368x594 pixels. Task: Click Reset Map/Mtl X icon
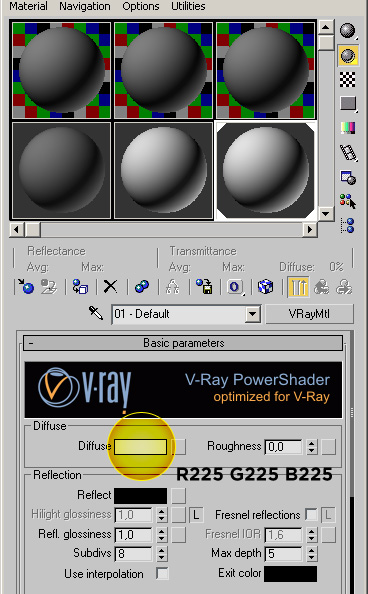(111, 287)
